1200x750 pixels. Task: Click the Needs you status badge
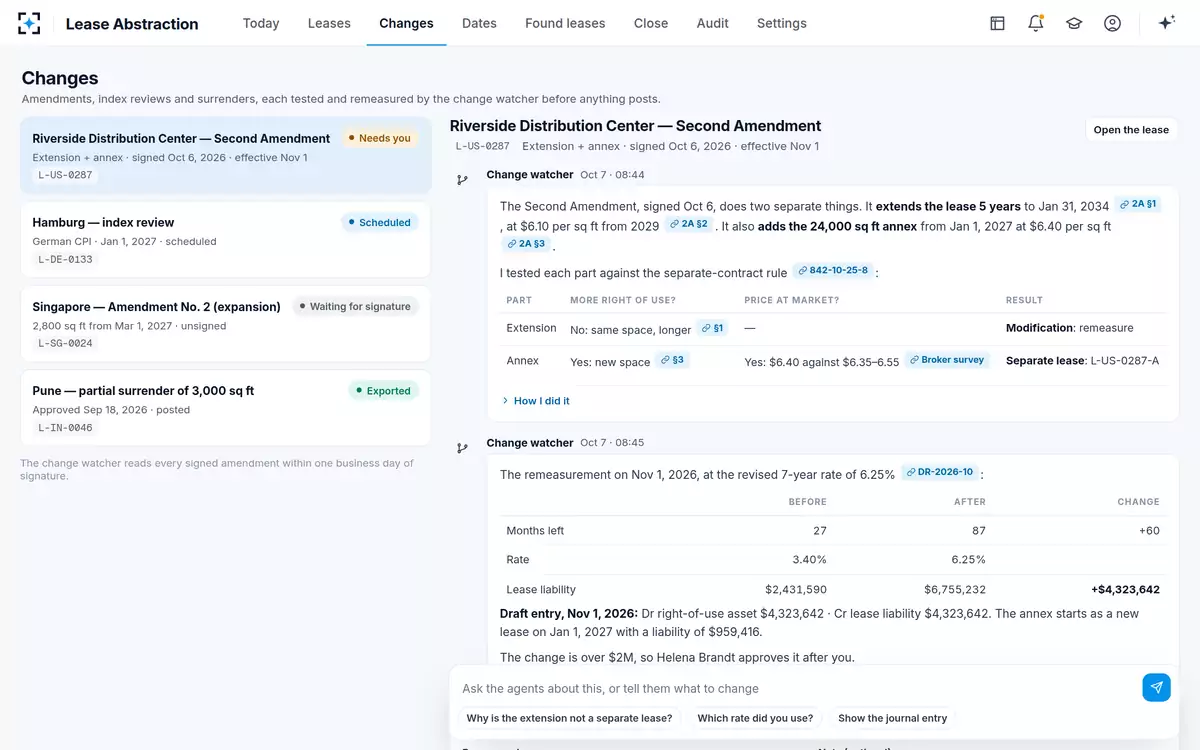click(x=378, y=138)
